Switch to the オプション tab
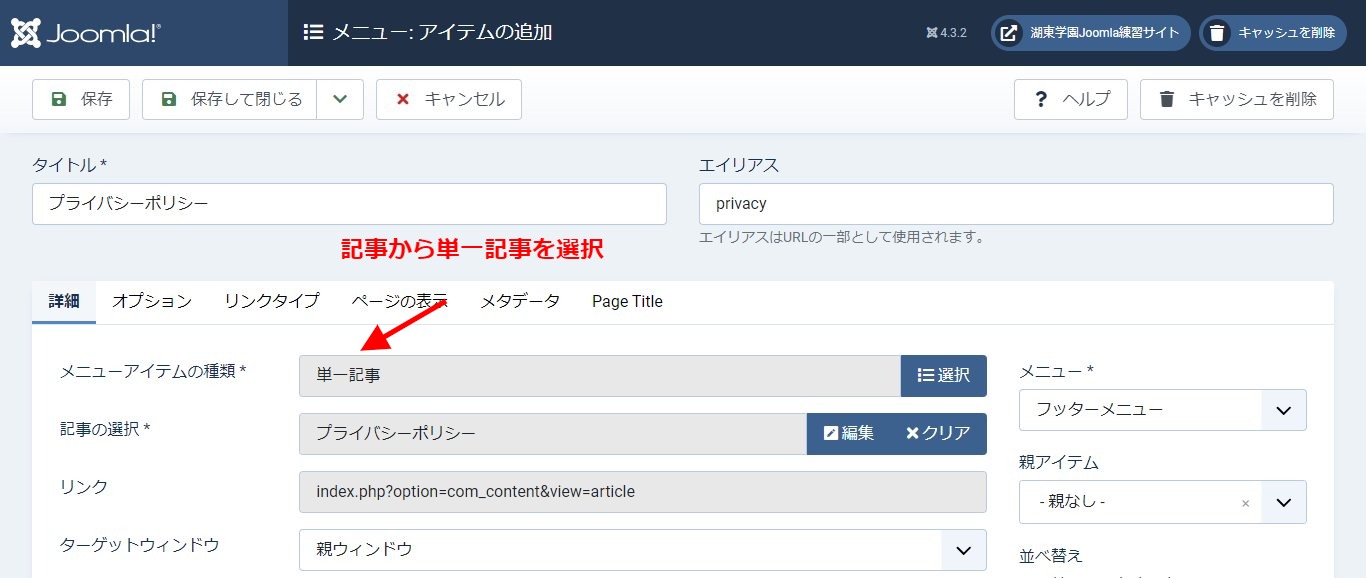Image resolution: width=1366 pixels, height=578 pixels. [x=152, y=301]
